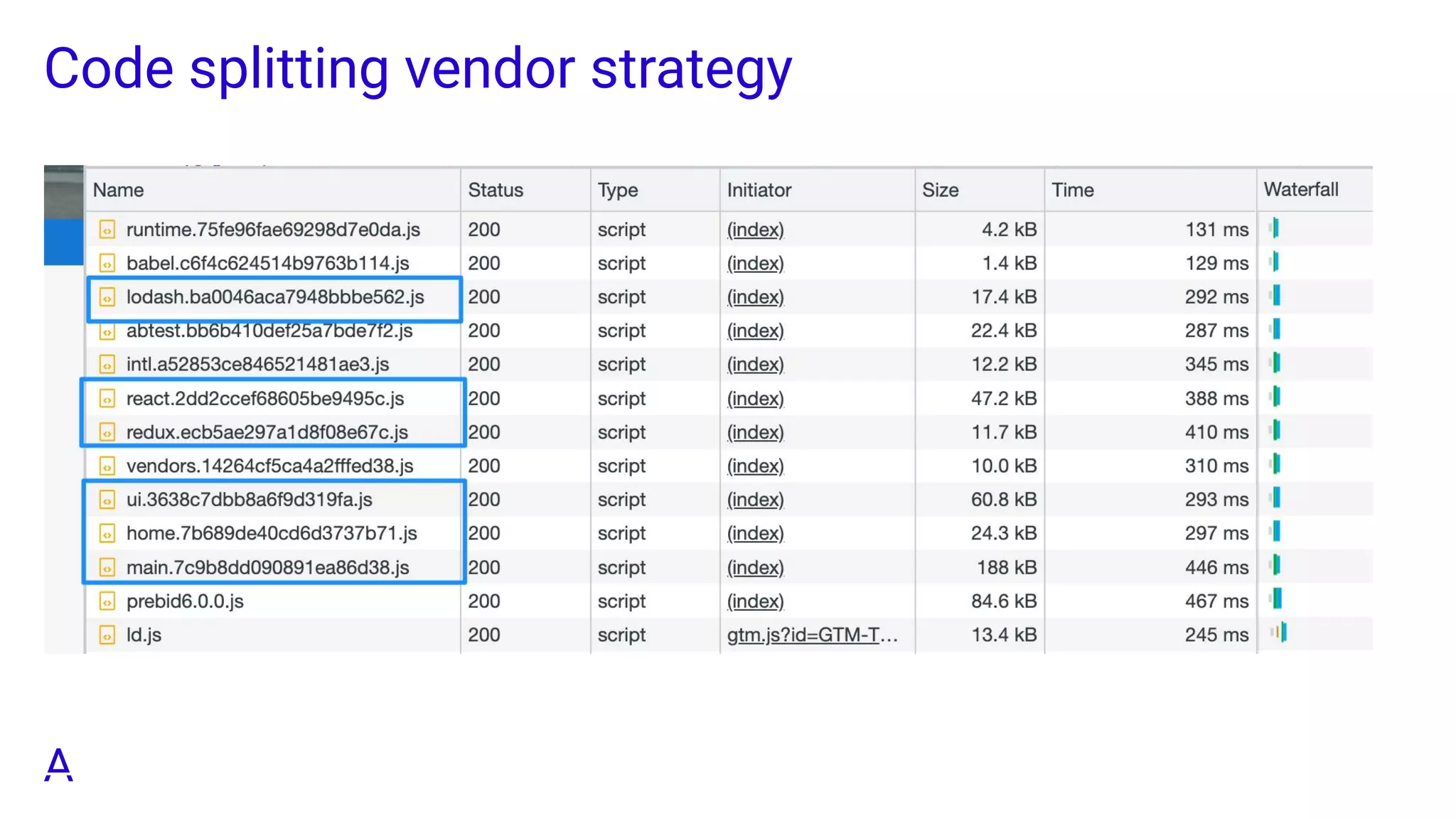Open the gtm.js?id=GTM-T... initiator link
The width and height of the screenshot is (1456, 819).
(812, 635)
